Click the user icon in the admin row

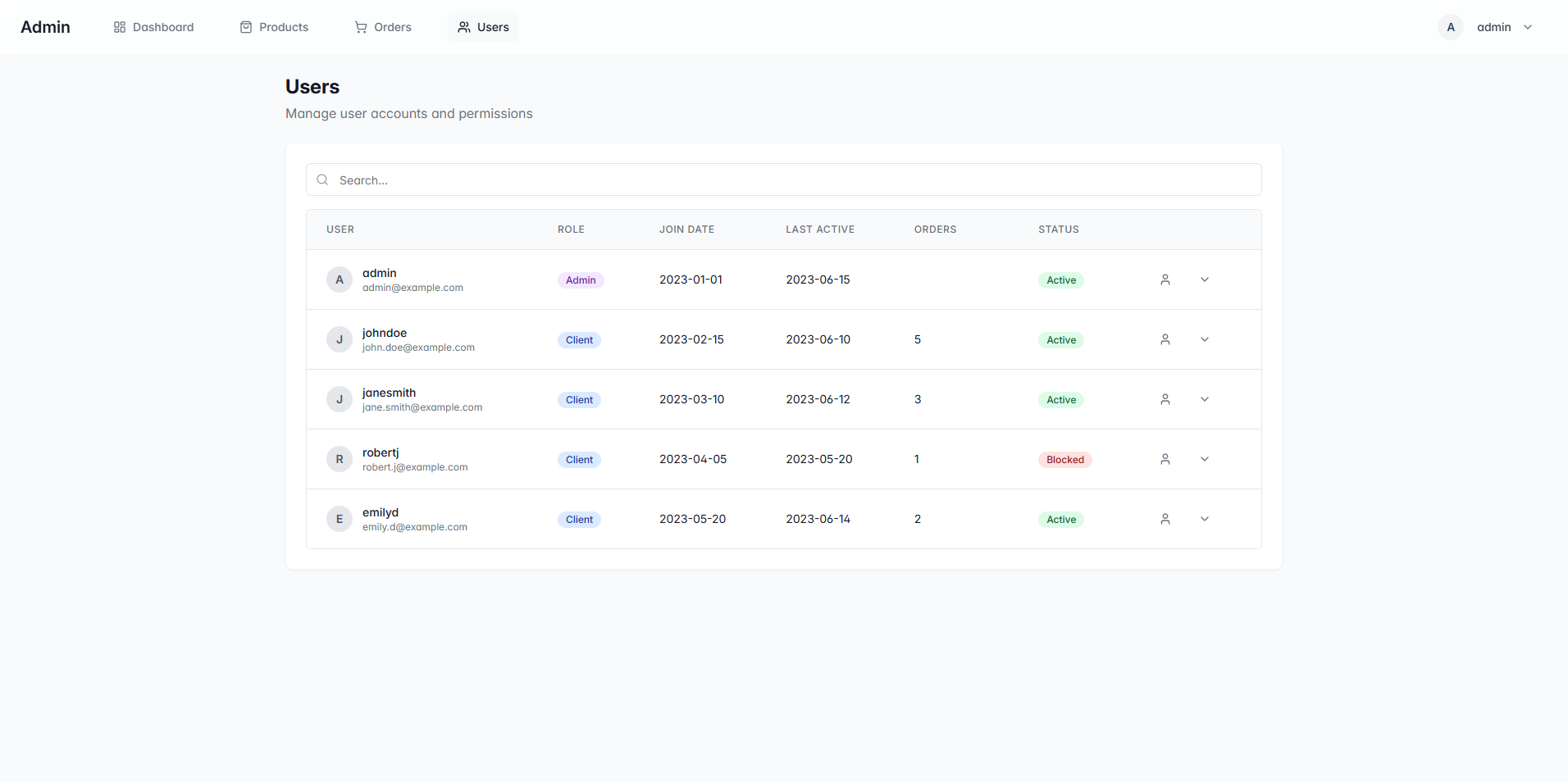click(1165, 280)
